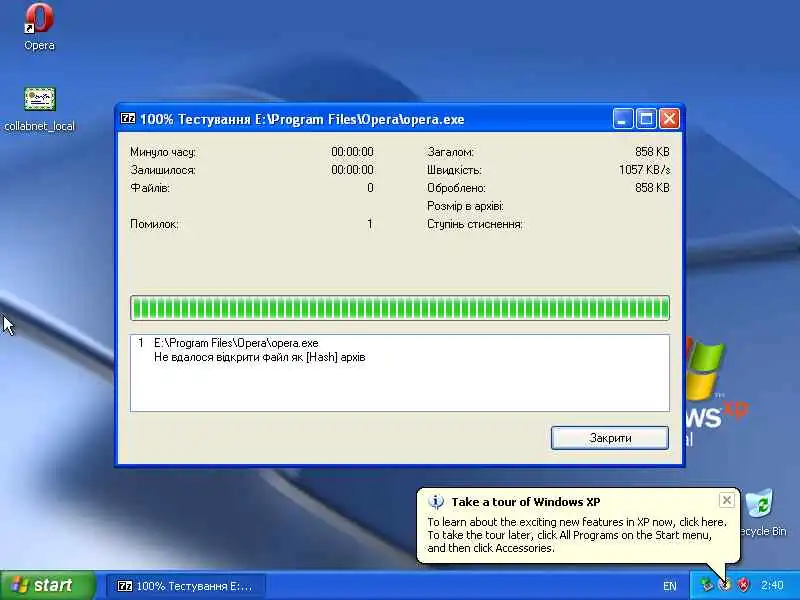Image resolution: width=800 pixels, height=600 pixels.
Task: Click the 7z icon in the dialog title bar
Action: (128, 118)
